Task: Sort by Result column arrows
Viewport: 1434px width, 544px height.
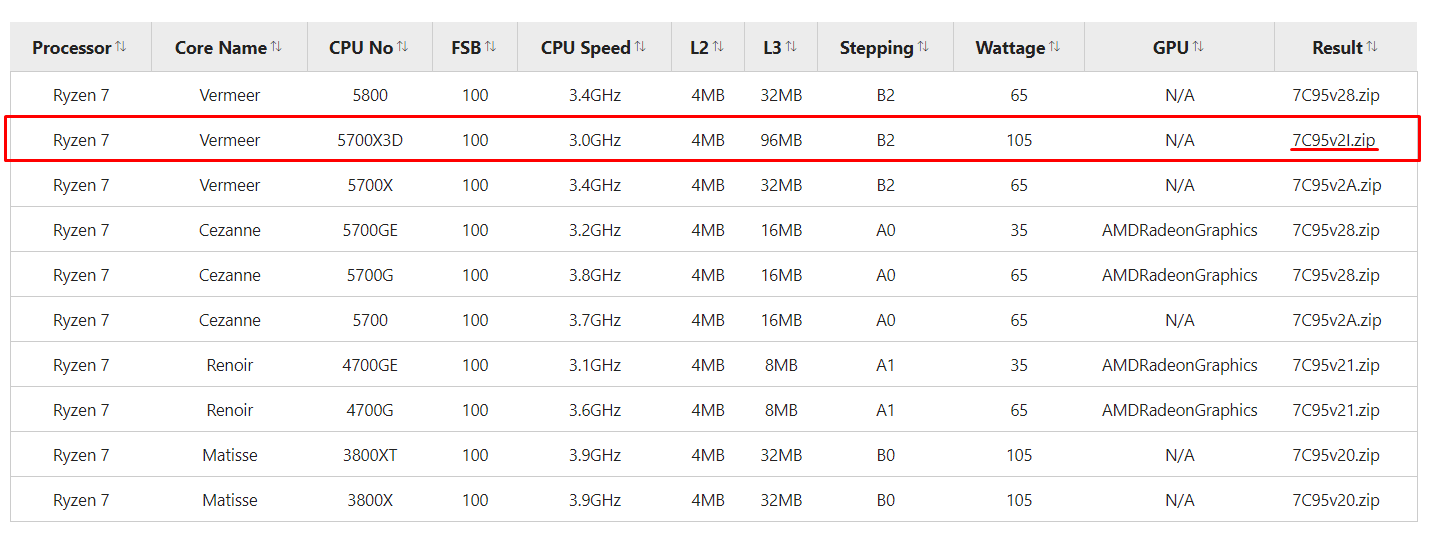Action: click(x=1372, y=47)
